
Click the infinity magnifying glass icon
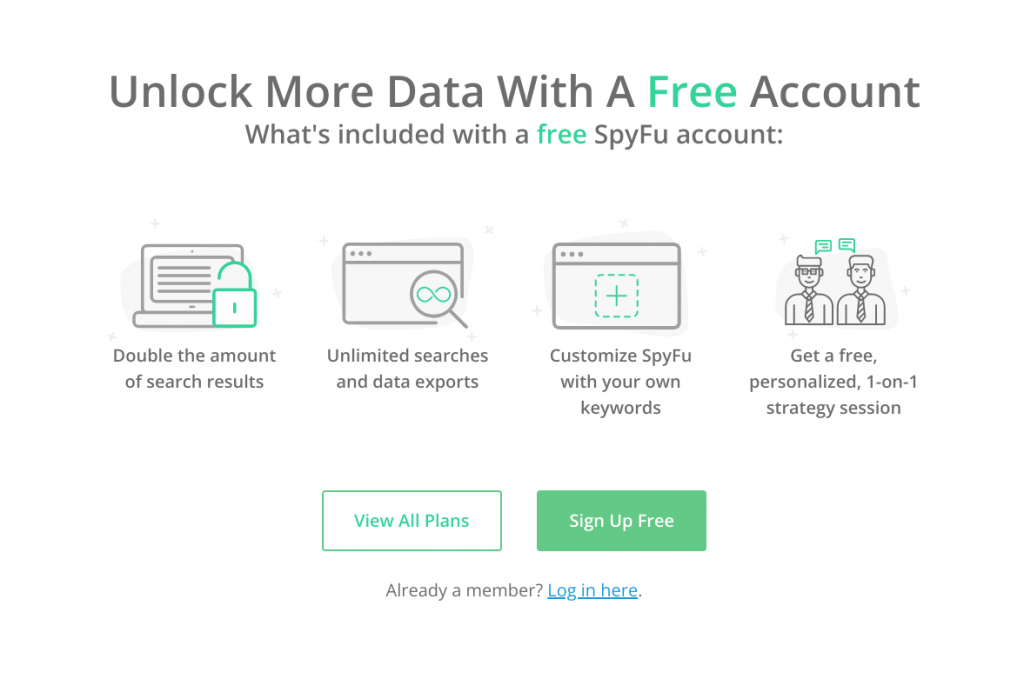pyautogui.click(x=438, y=298)
